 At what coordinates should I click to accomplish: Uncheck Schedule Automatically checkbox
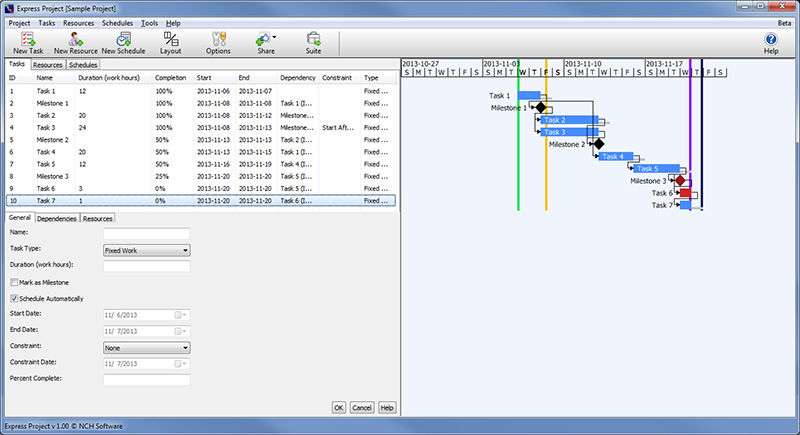tap(14, 298)
